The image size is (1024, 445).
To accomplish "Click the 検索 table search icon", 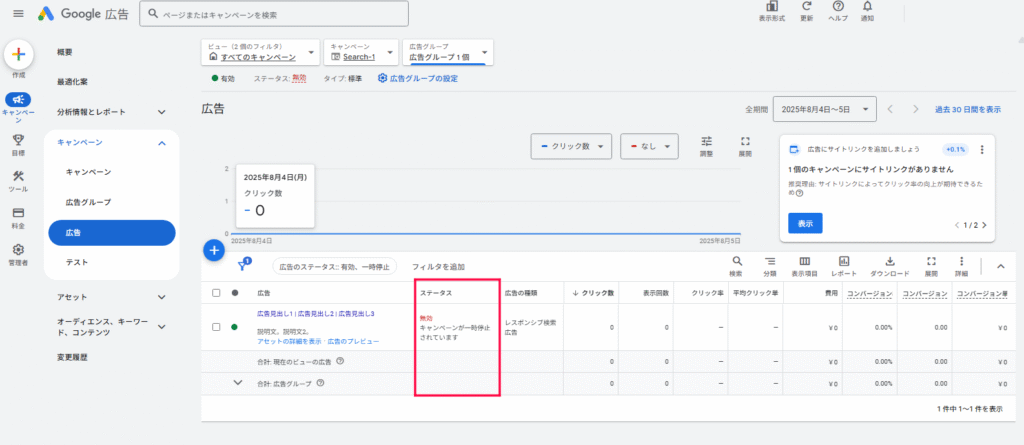I will tap(736, 266).
